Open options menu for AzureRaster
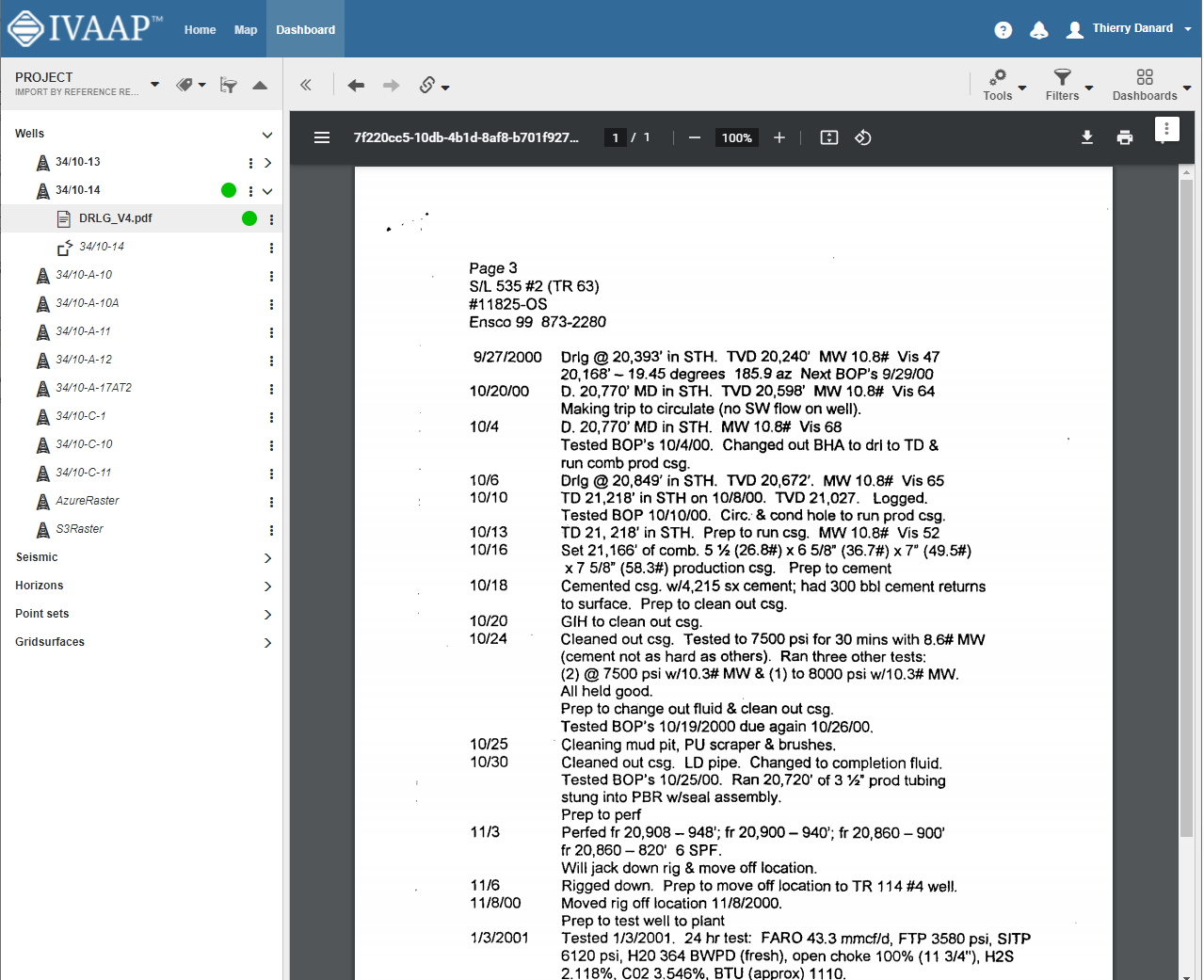Viewport: 1204px width, 980px height. pyautogui.click(x=271, y=502)
